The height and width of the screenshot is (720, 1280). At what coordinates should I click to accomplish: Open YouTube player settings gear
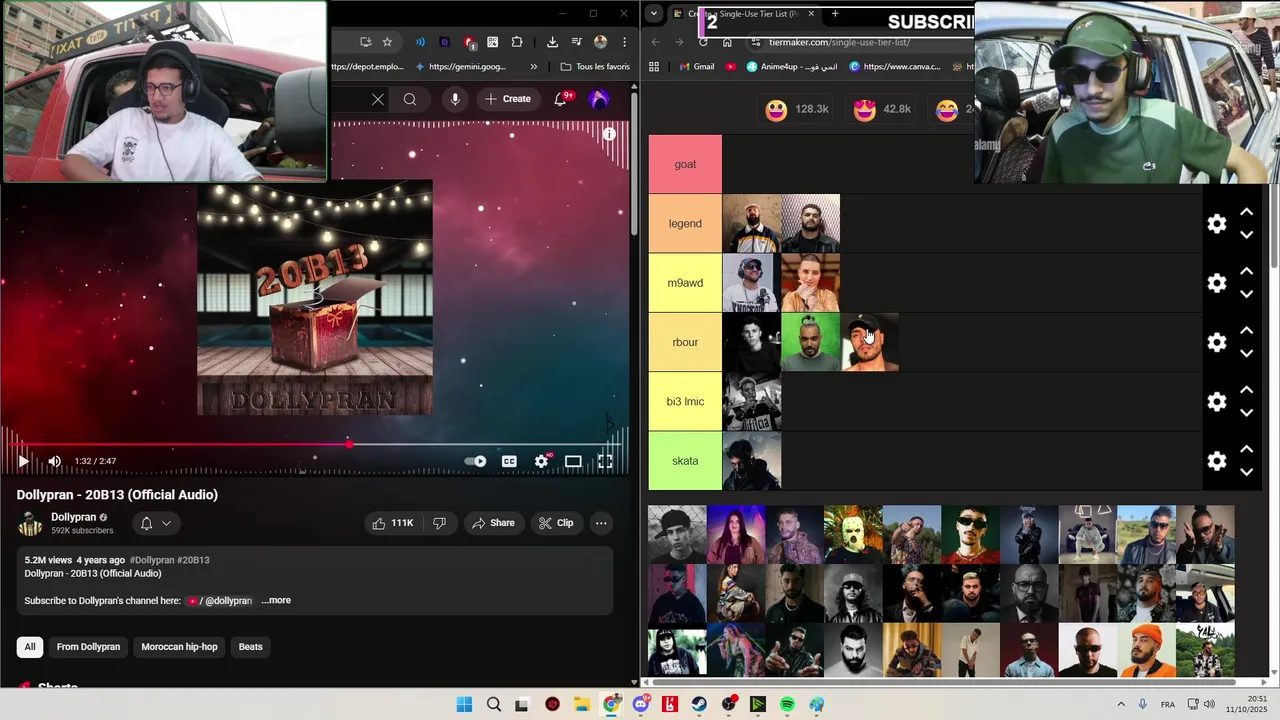click(541, 461)
